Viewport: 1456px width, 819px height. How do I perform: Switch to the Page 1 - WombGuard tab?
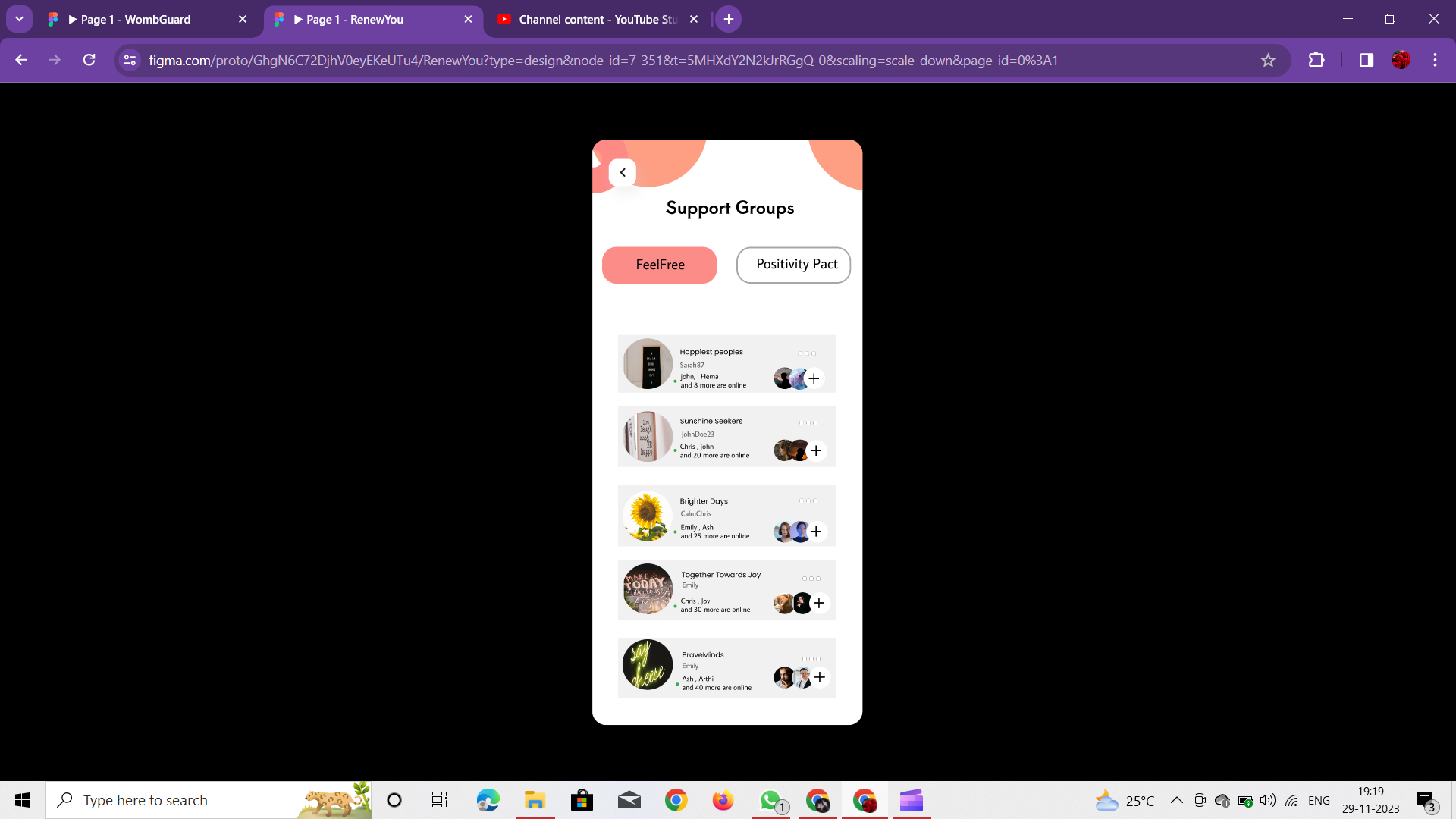pyautogui.click(x=136, y=20)
